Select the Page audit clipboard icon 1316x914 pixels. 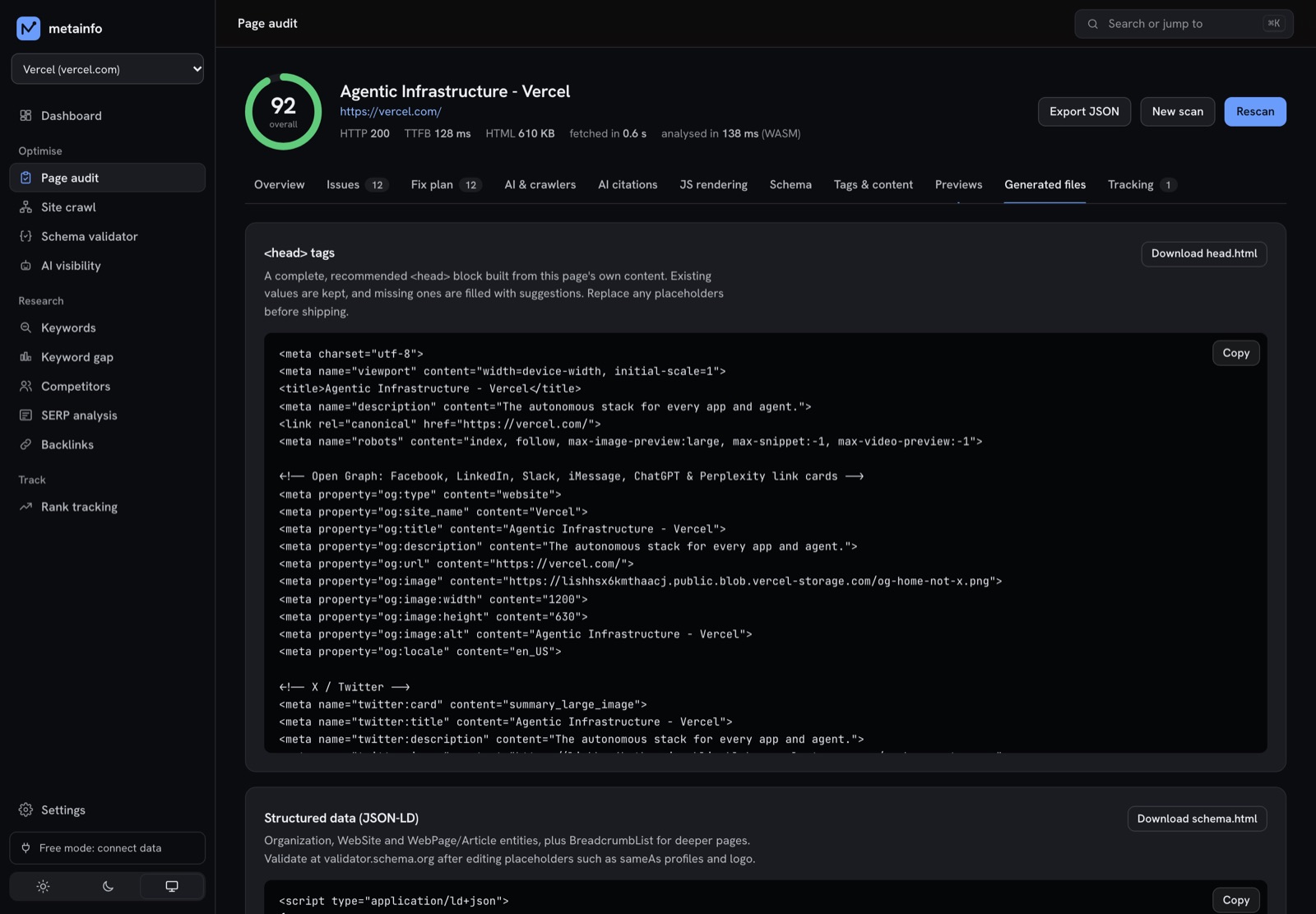(x=25, y=178)
